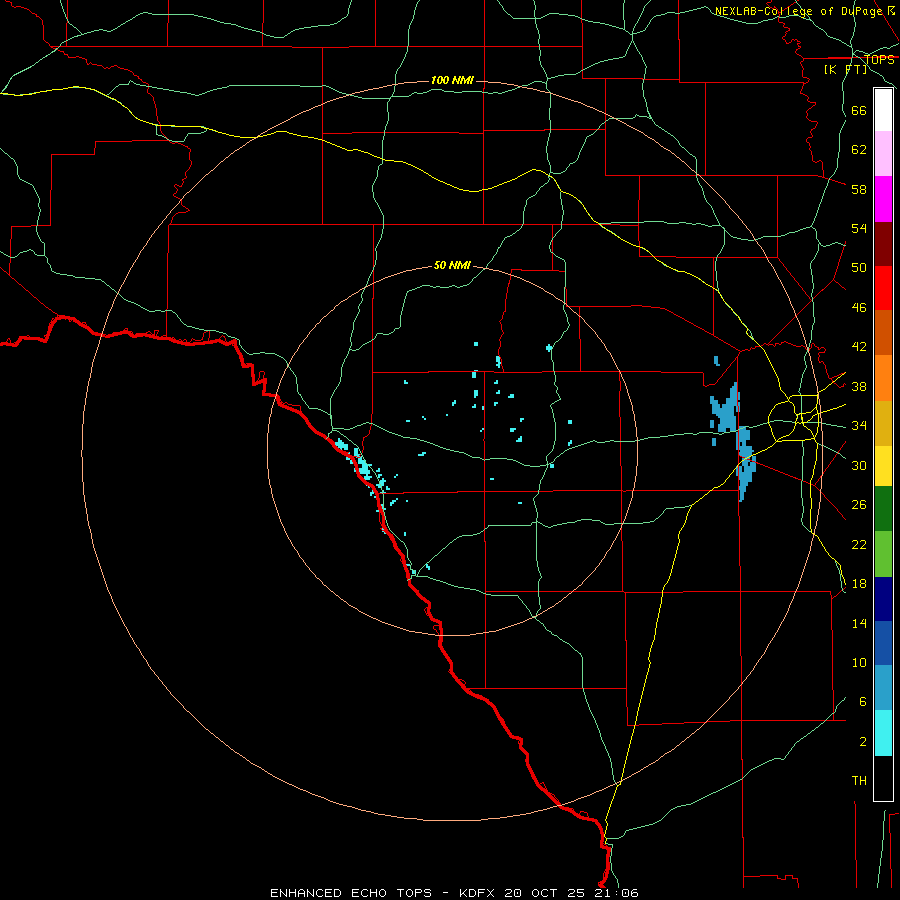This screenshot has height=900, width=900.
Task: Click the legend value 2
Action: pyautogui.click(x=863, y=742)
